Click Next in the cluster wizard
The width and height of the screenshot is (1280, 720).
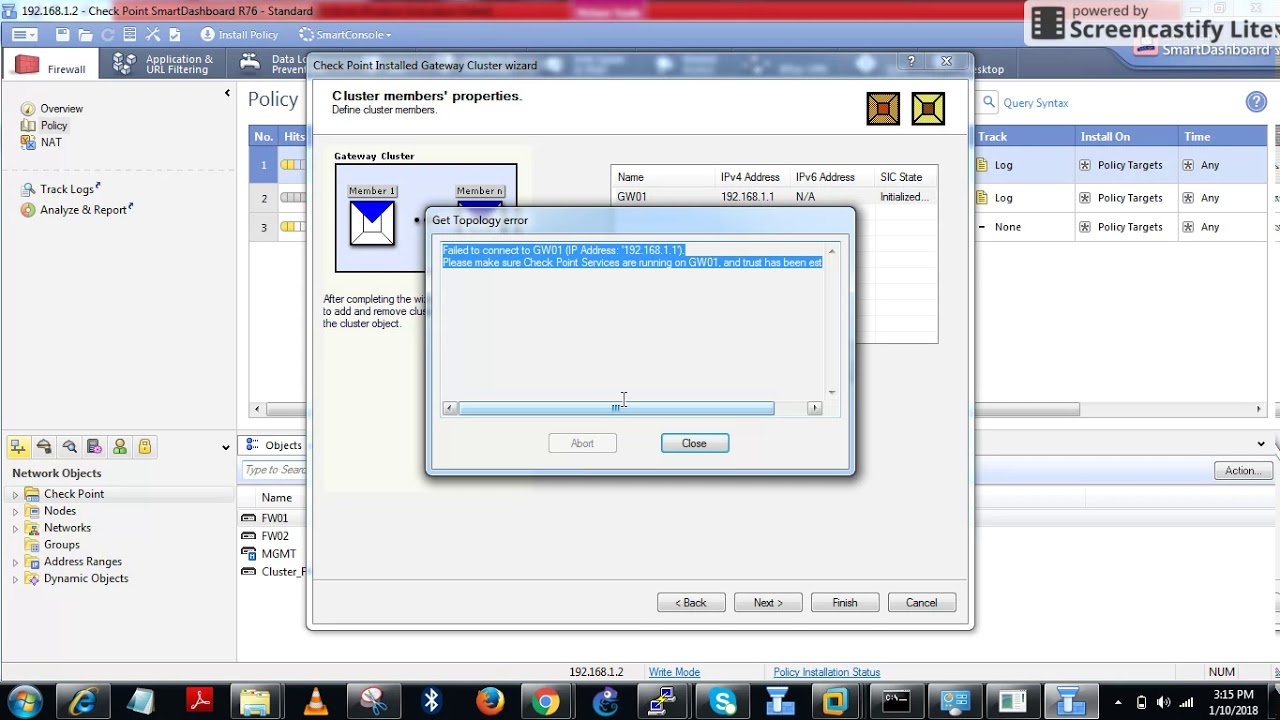pos(768,603)
